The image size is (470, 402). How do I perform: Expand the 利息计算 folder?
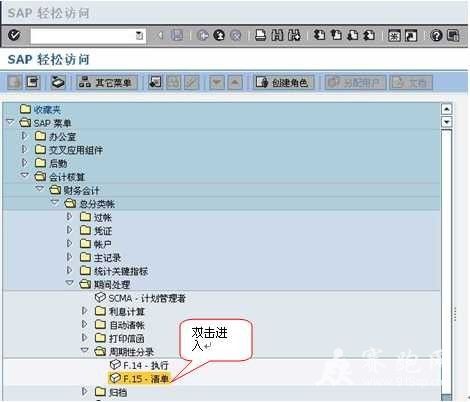(85, 311)
